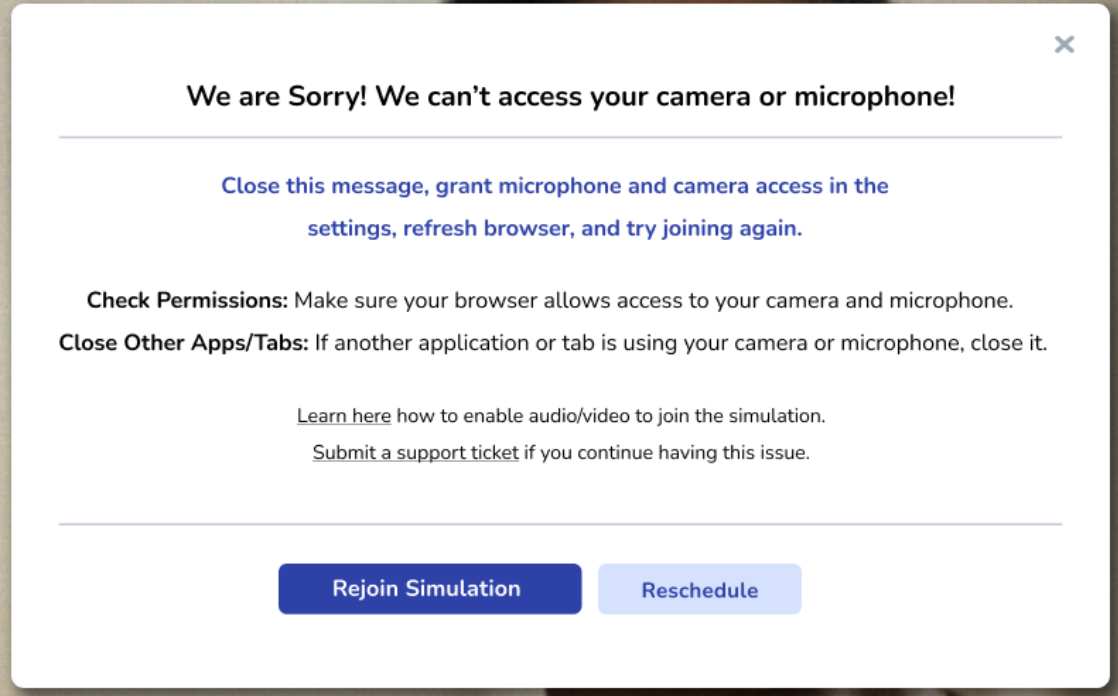
Task: Select the bold Check Permissions label
Action: coord(187,301)
